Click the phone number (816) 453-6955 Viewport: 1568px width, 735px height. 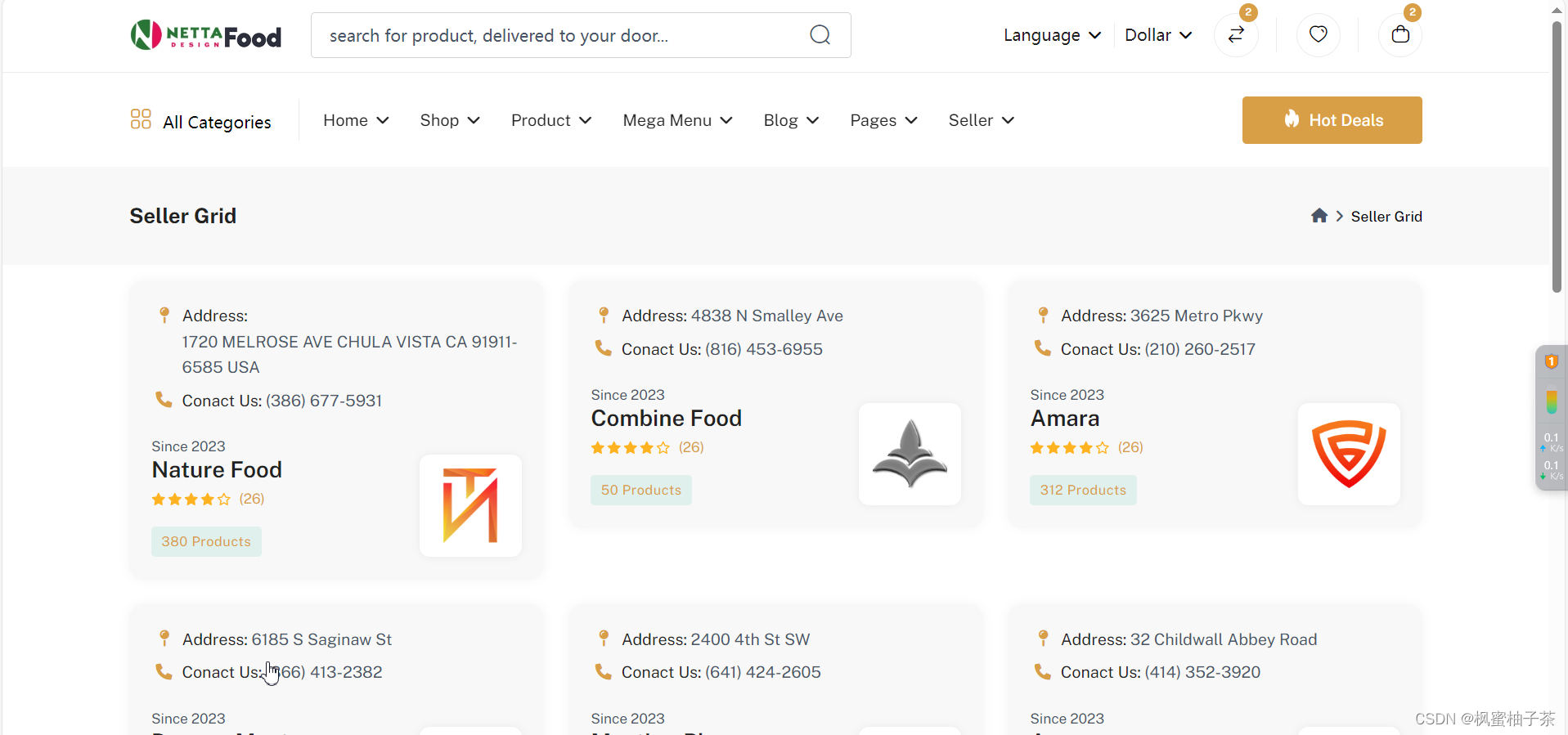(x=764, y=349)
